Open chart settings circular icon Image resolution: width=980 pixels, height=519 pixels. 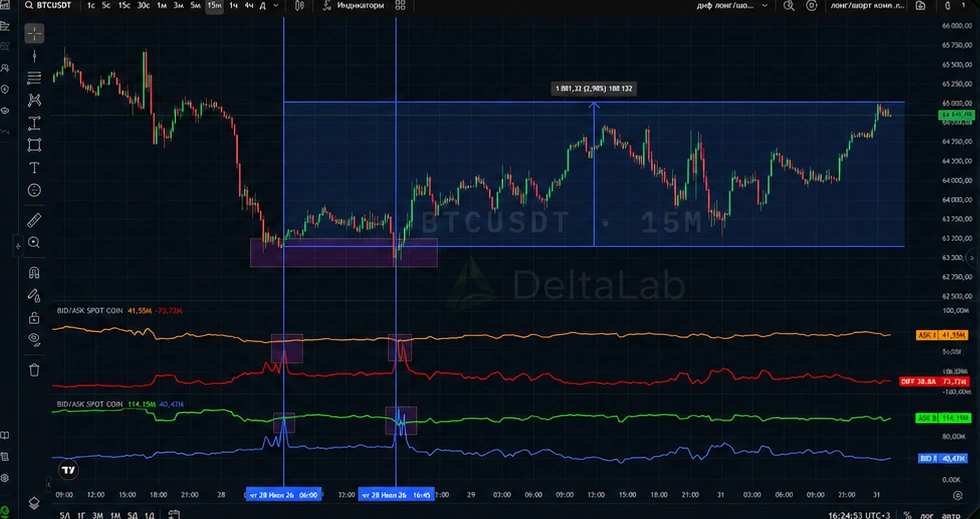coord(812,6)
